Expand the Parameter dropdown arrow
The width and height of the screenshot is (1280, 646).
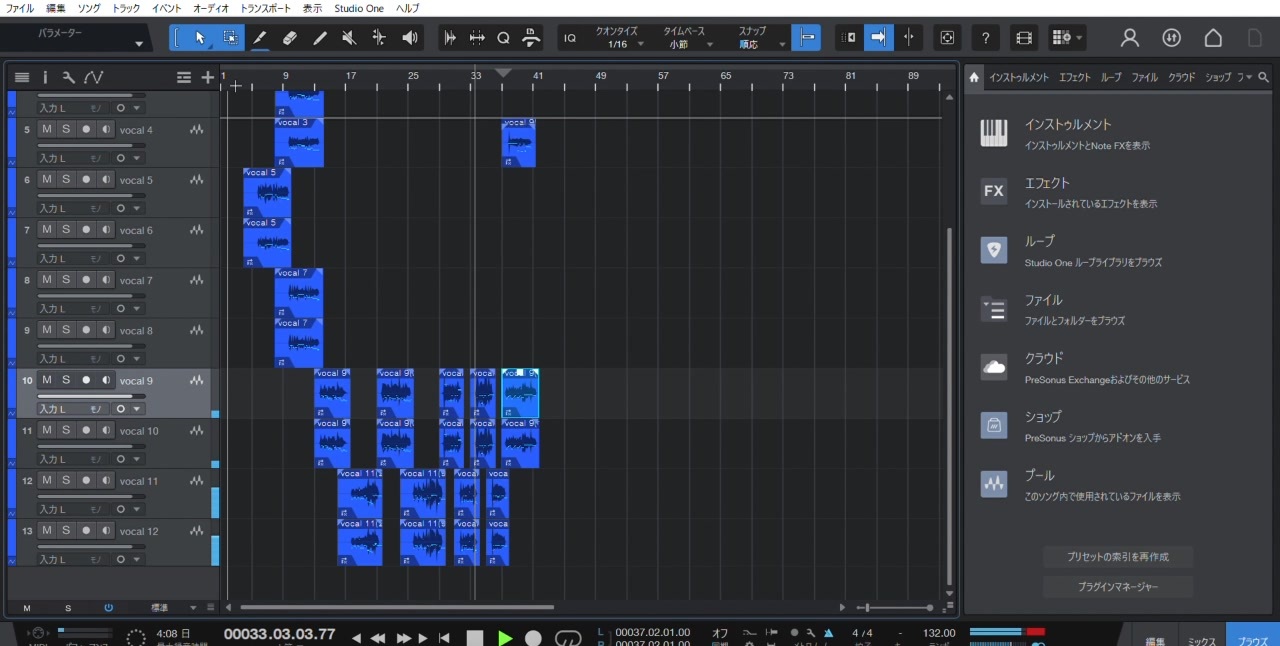[x=139, y=44]
